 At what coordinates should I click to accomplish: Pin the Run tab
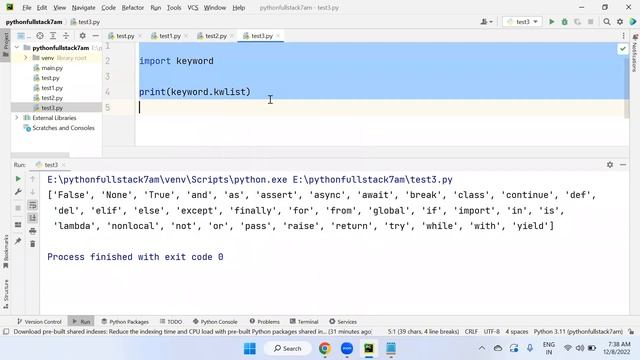pyautogui.click(x=18, y=241)
